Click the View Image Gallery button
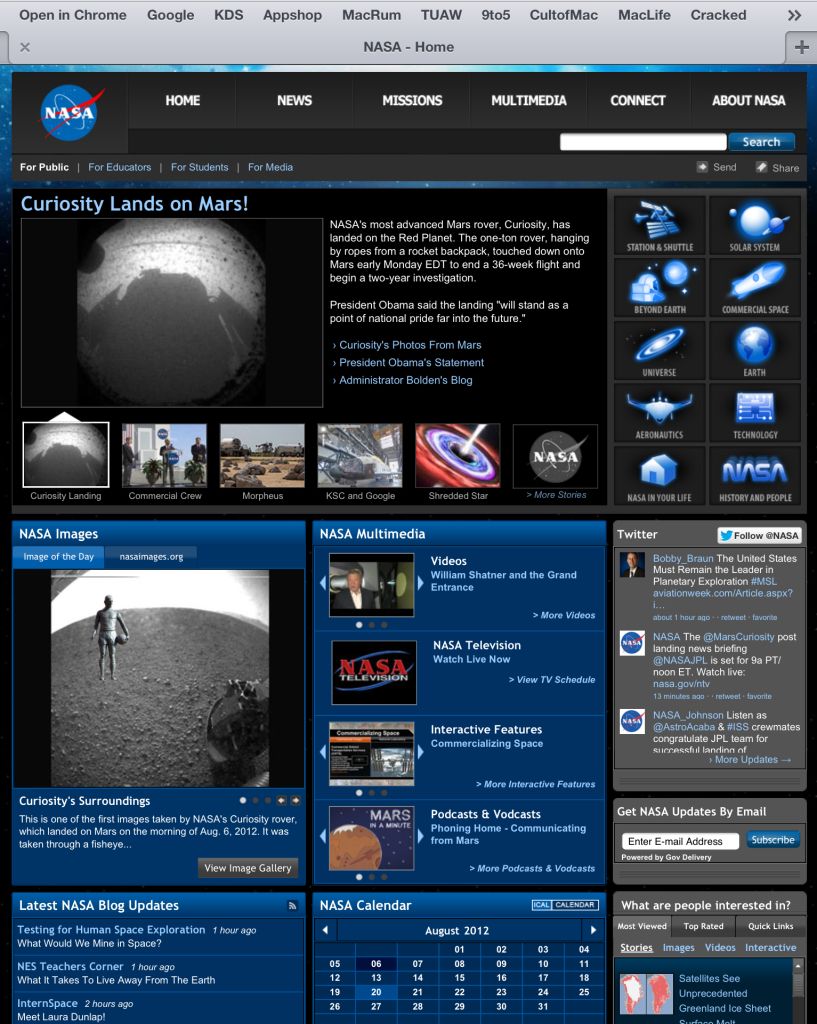 [248, 868]
